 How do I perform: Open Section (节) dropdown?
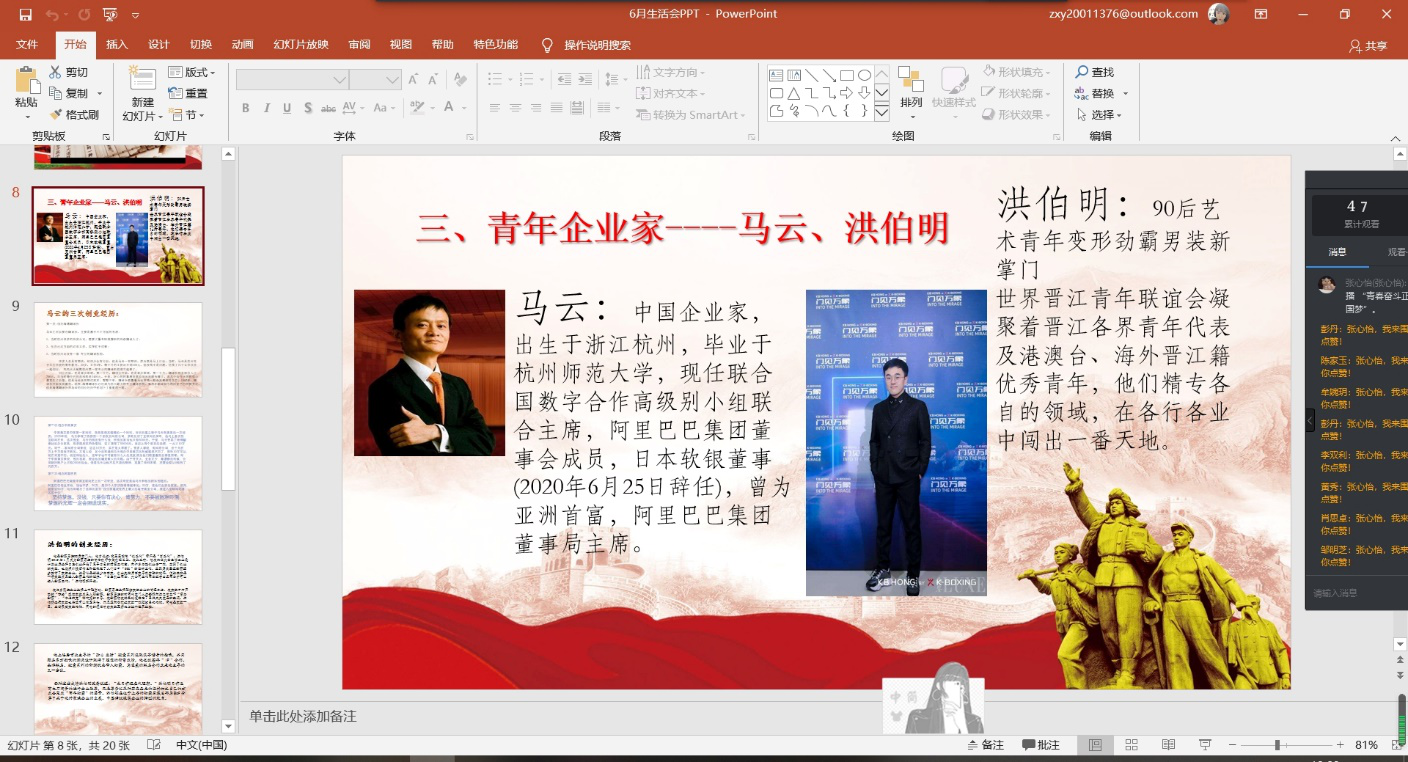(x=186, y=115)
